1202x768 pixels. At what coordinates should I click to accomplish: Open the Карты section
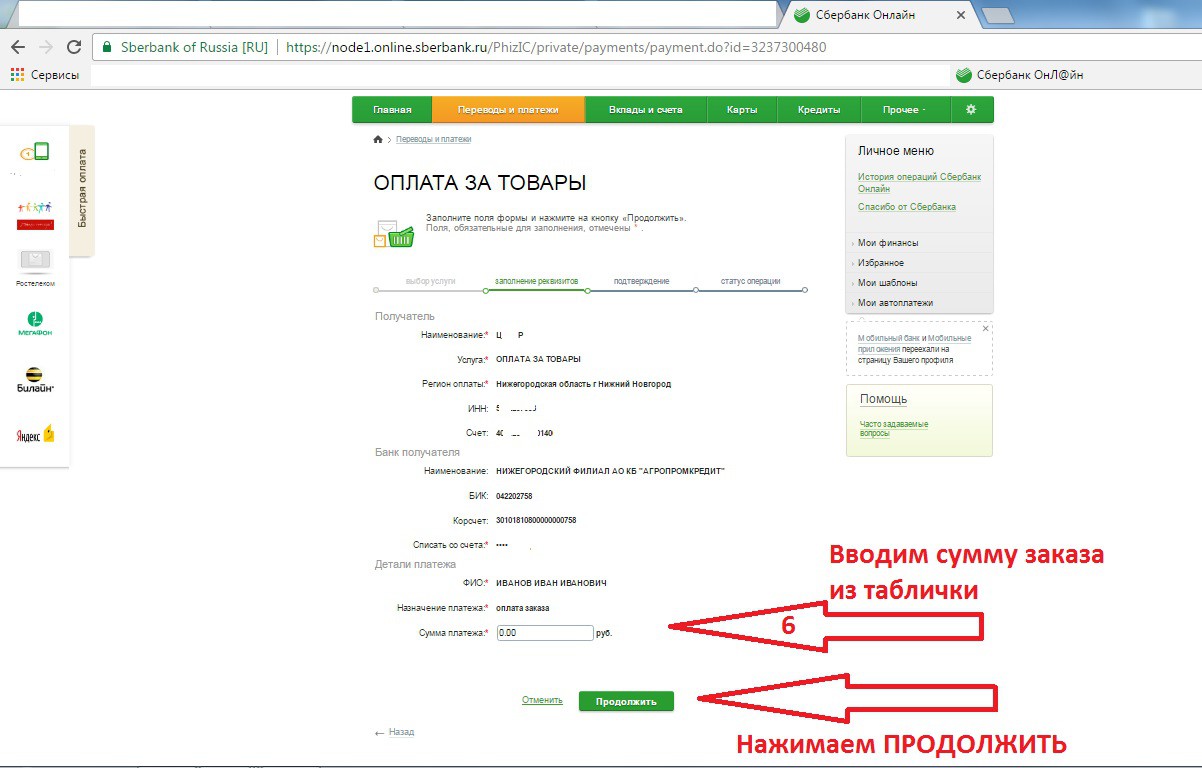pos(742,110)
